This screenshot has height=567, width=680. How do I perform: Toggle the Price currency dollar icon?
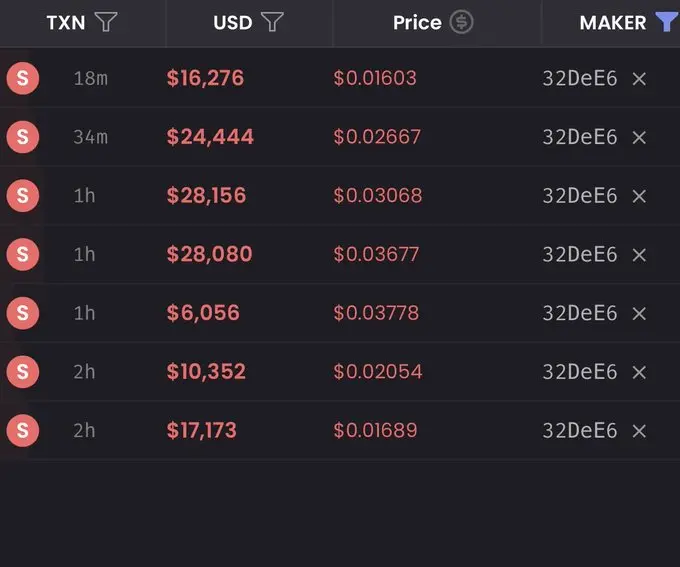tap(461, 22)
